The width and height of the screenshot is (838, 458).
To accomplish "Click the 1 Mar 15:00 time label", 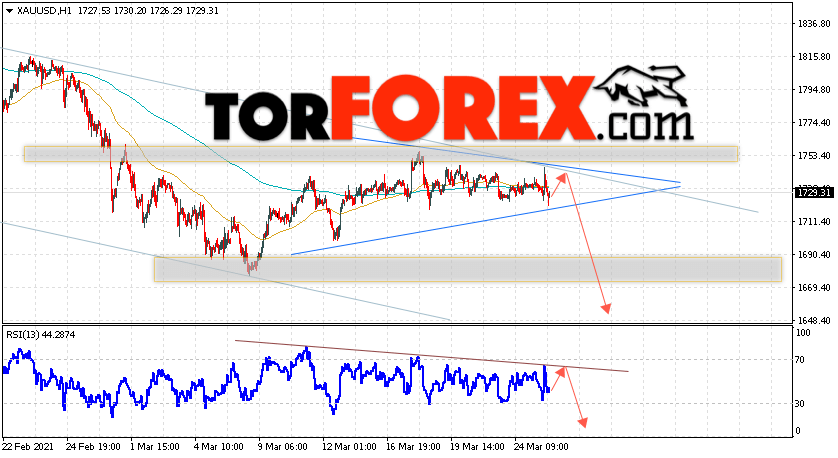I will pos(154,447).
